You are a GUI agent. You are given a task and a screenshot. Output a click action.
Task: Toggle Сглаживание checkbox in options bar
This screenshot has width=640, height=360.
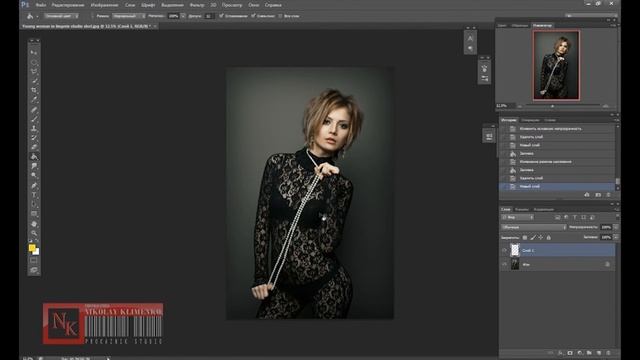[221, 16]
